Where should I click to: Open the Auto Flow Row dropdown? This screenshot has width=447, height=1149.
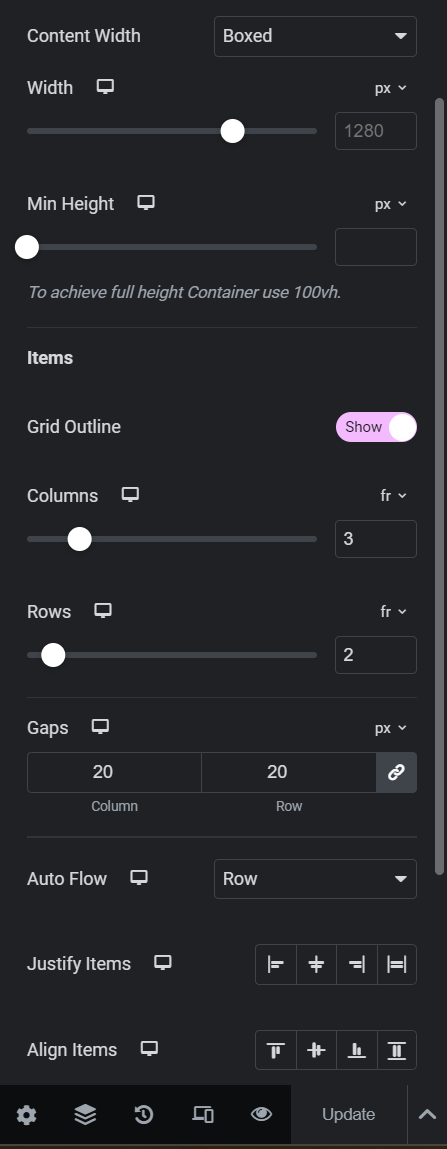315,879
